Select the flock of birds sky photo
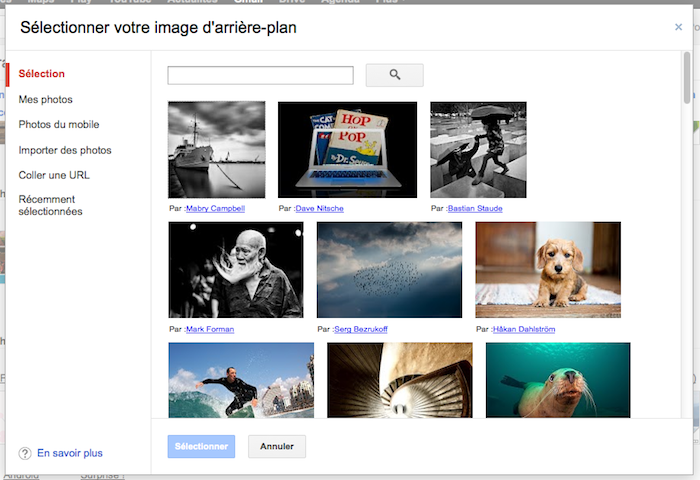700x480 pixels. point(389,270)
